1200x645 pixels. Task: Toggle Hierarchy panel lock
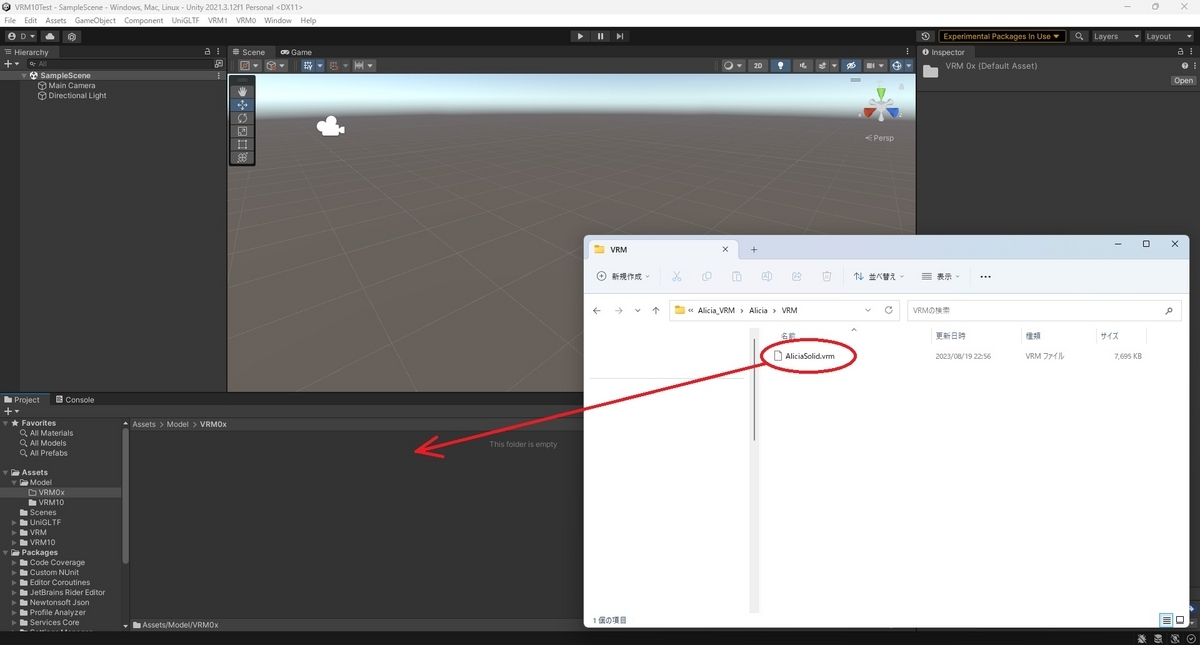(x=208, y=52)
